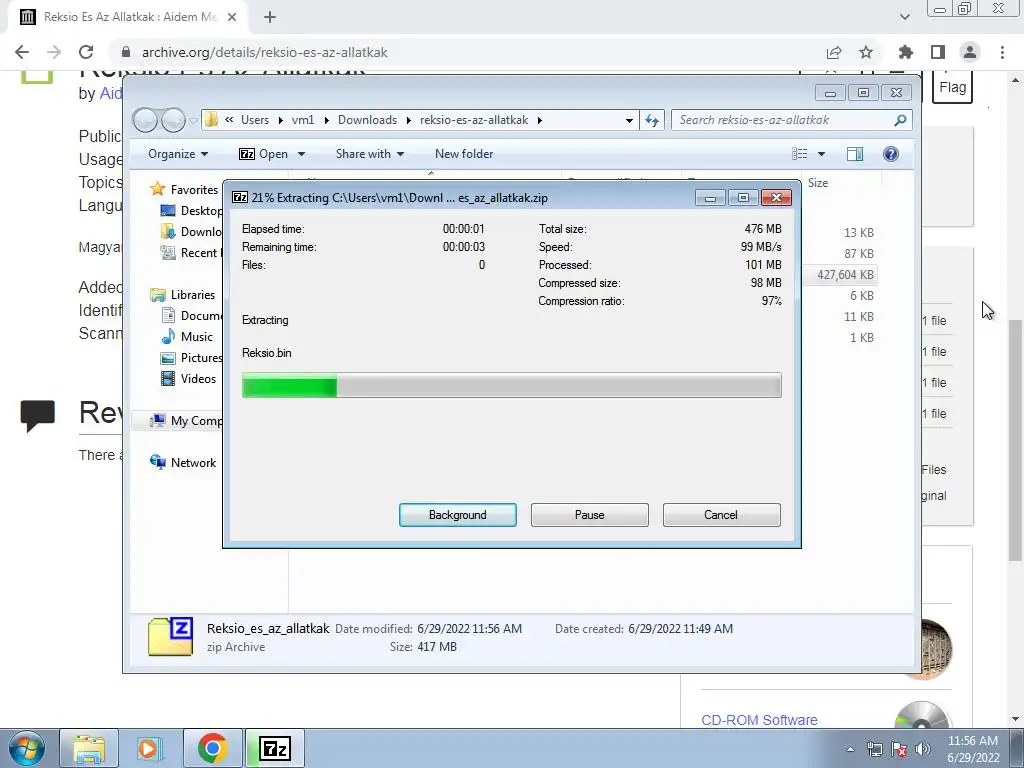Open the CD-ROM Software link
The height and width of the screenshot is (768, 1024).
(x=759, y=720)
